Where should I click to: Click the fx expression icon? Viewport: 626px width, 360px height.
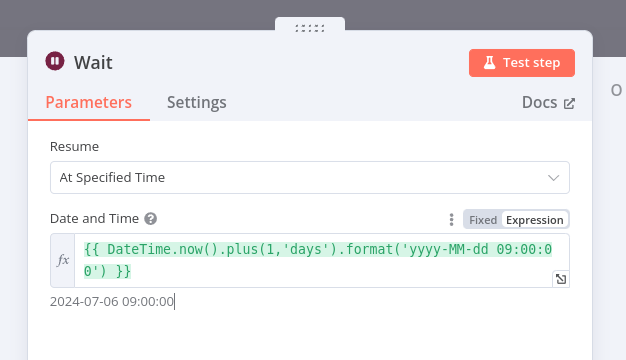pyautogui.click(x=63, y=260)
